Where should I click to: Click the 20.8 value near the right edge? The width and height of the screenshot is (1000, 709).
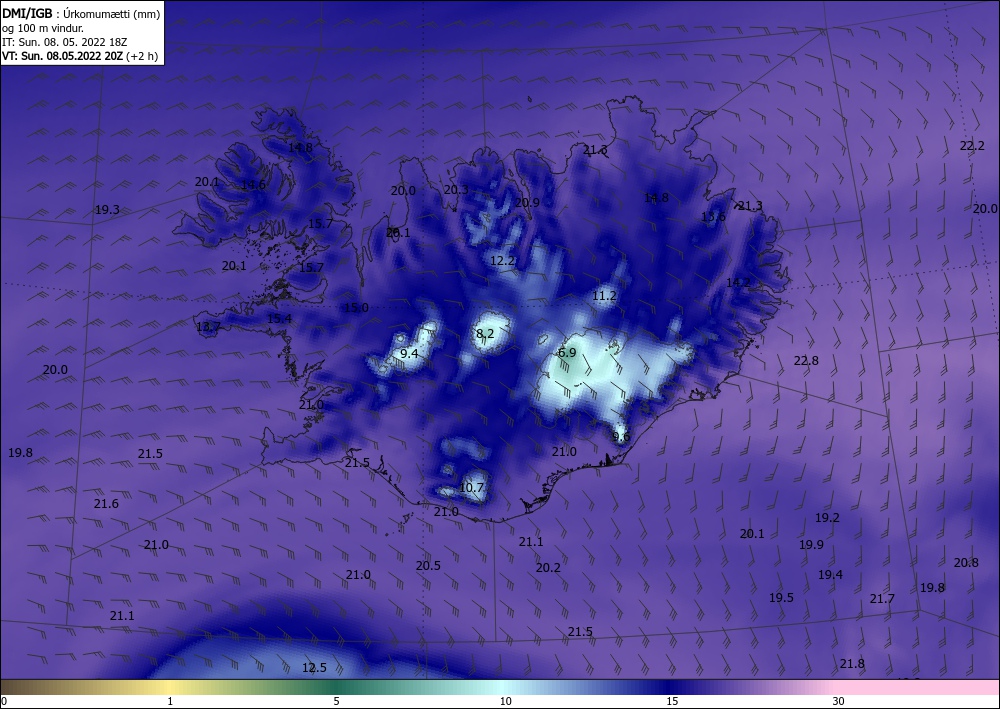(x=966, y=562)
